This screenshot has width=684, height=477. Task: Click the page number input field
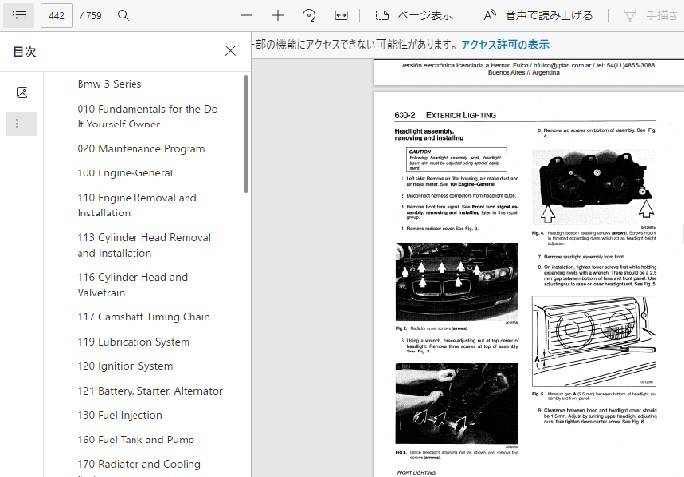(57, 15)
